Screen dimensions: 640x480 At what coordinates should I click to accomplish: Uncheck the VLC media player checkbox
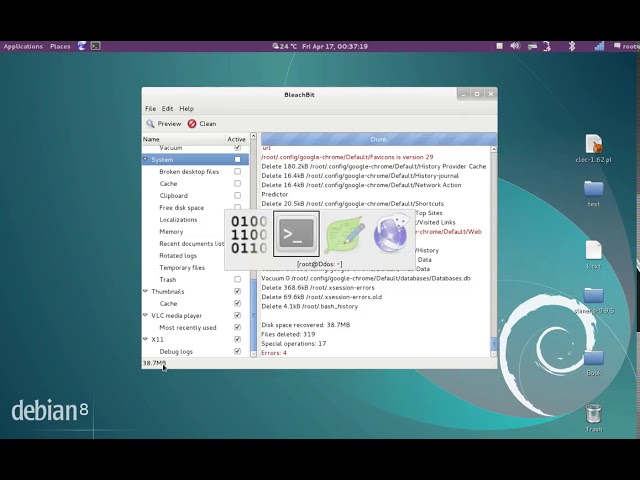[238, 316]
